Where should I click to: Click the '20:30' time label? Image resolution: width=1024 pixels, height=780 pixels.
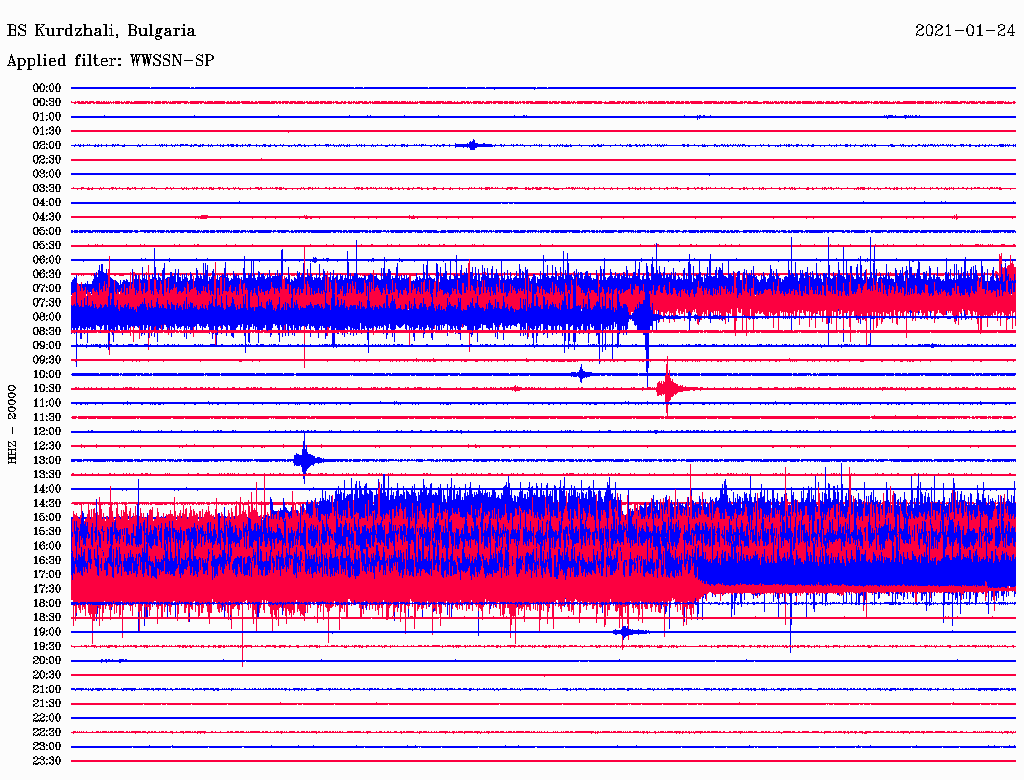[x=47, y=675]
